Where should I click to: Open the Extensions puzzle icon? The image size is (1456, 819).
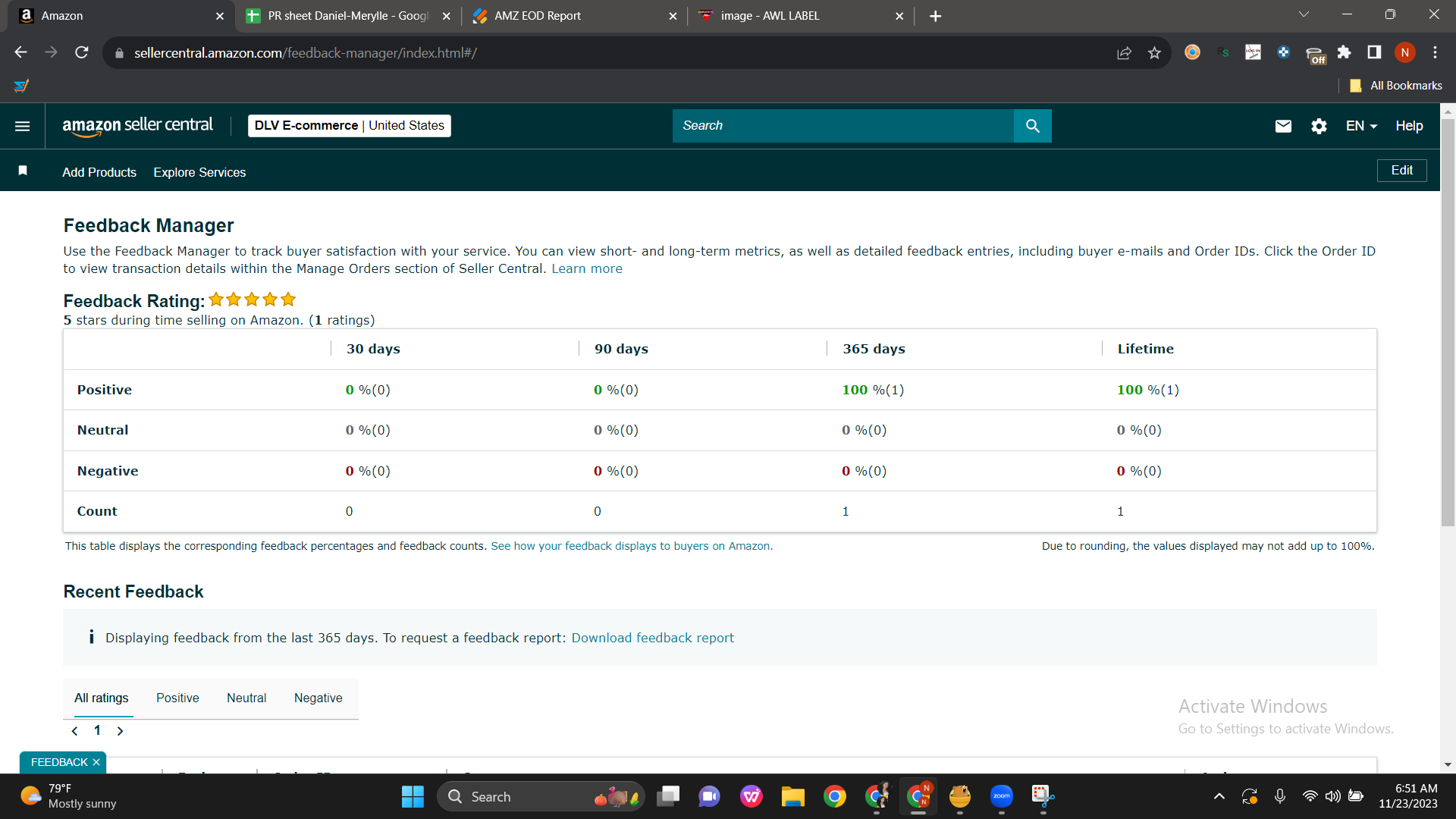(1344, 52)
